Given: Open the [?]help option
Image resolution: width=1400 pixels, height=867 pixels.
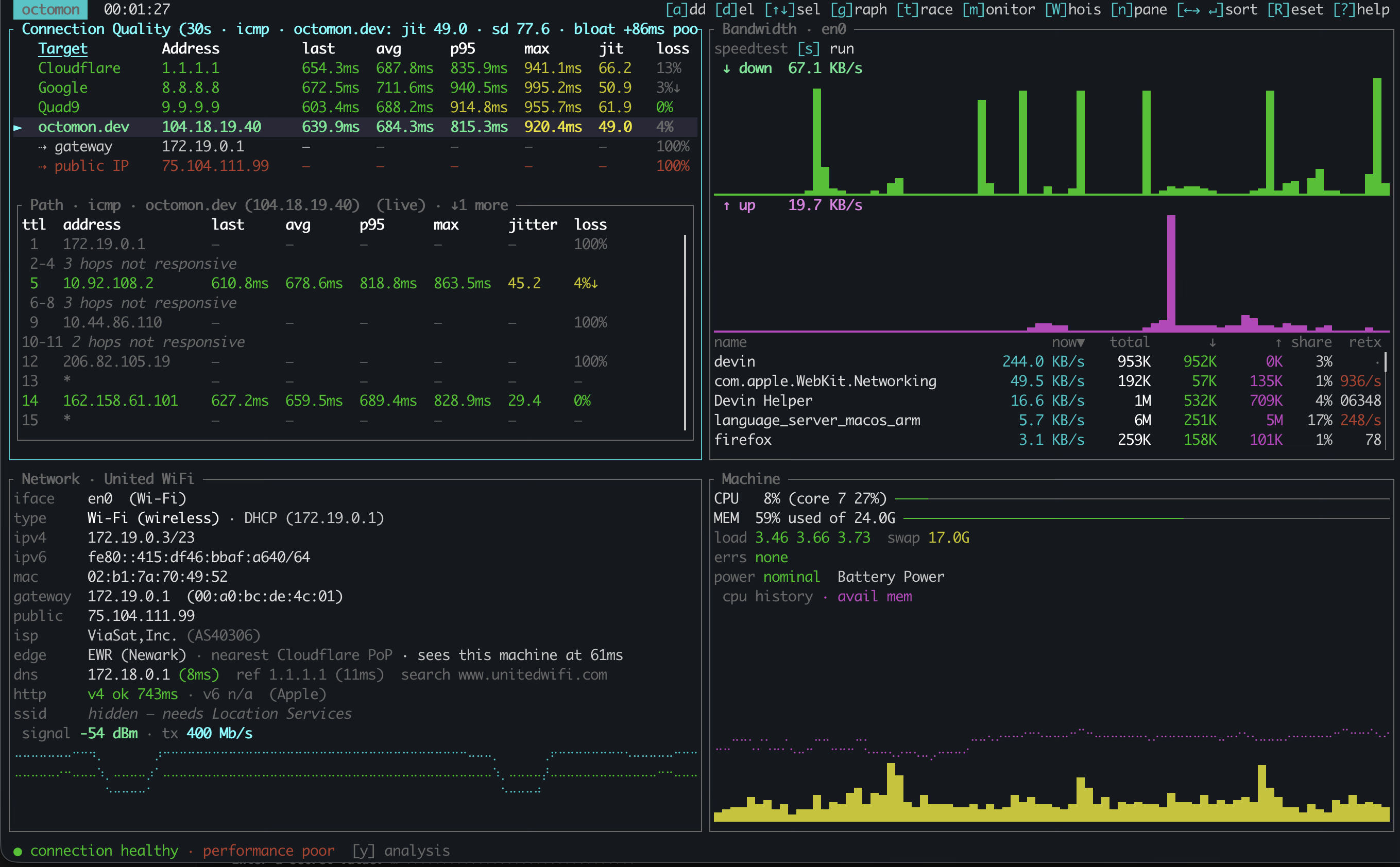Looking at the screenshot, I should (x=1361, y=10).
